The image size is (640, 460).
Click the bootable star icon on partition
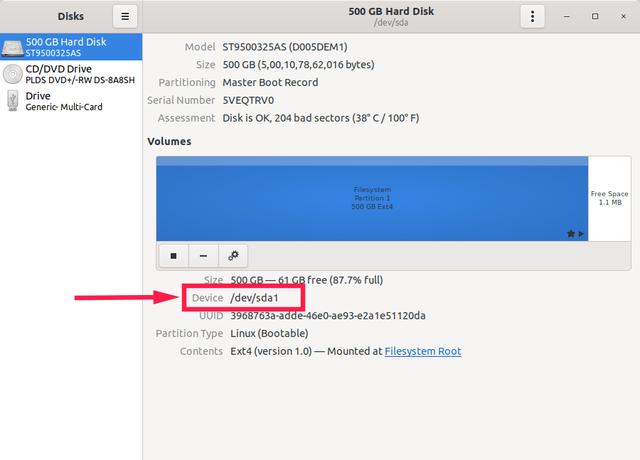[x=571, y=233]
